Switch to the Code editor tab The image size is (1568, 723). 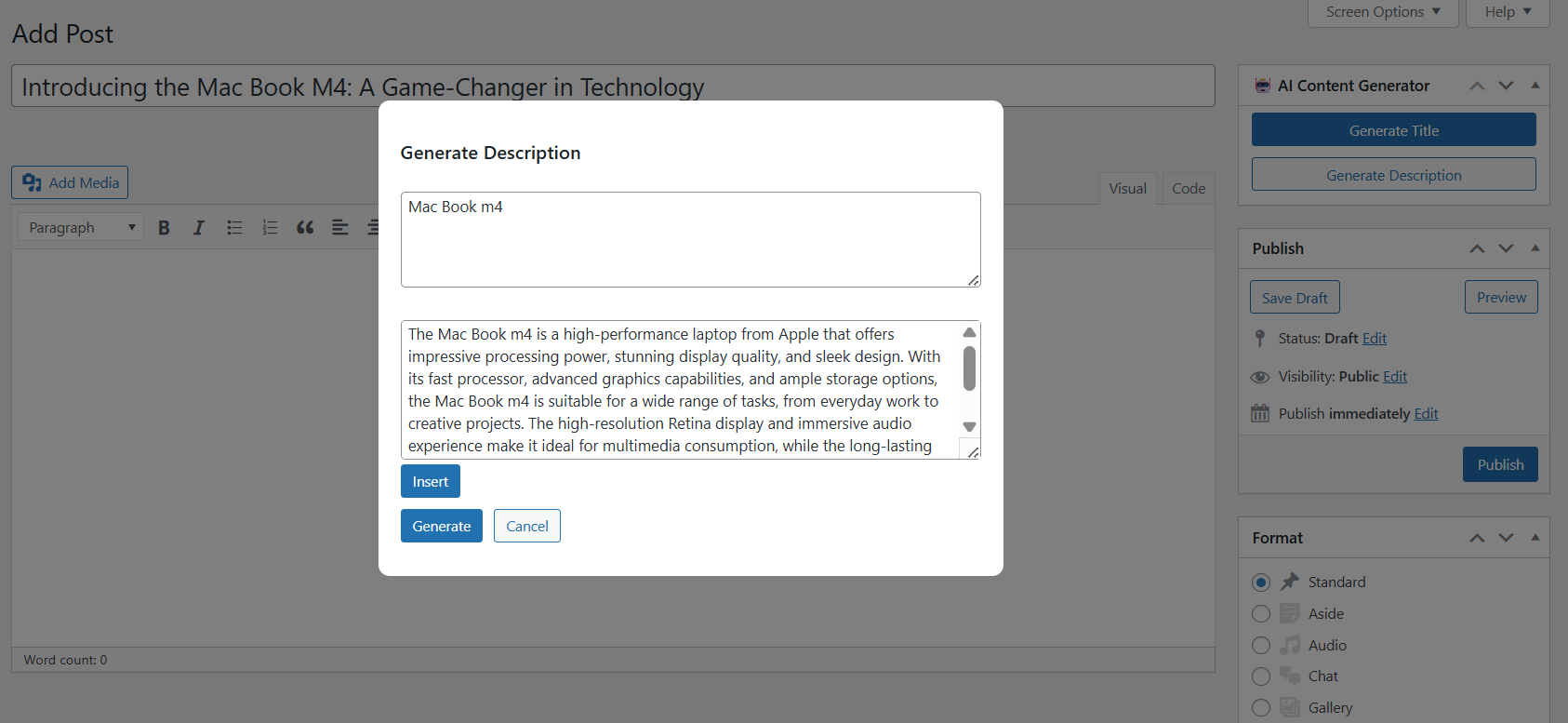[1188, 189]
